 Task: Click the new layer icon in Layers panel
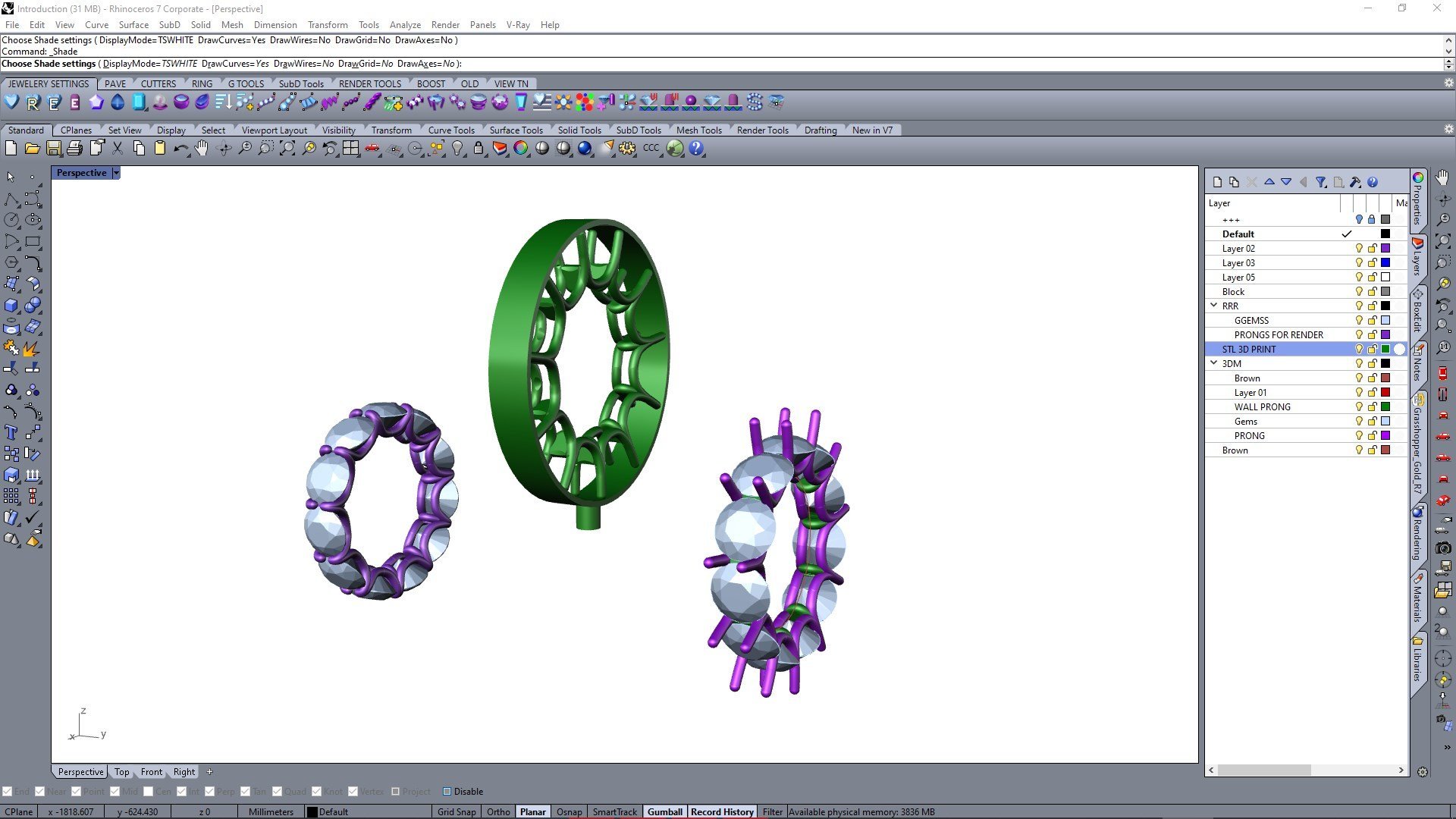[x=1217, y=182]
